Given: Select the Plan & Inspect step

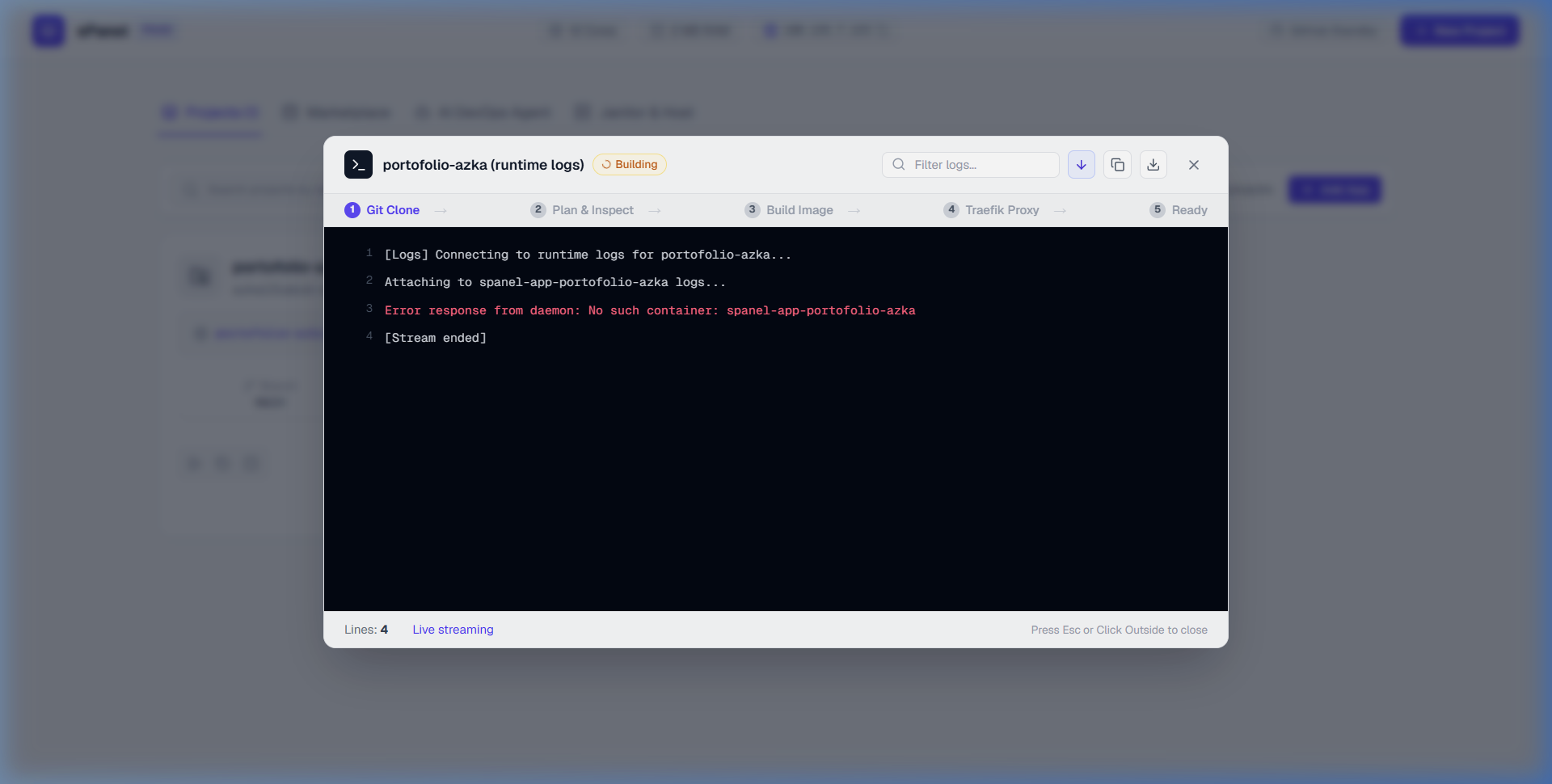Looking at the screenshot, I should (582, 210).
